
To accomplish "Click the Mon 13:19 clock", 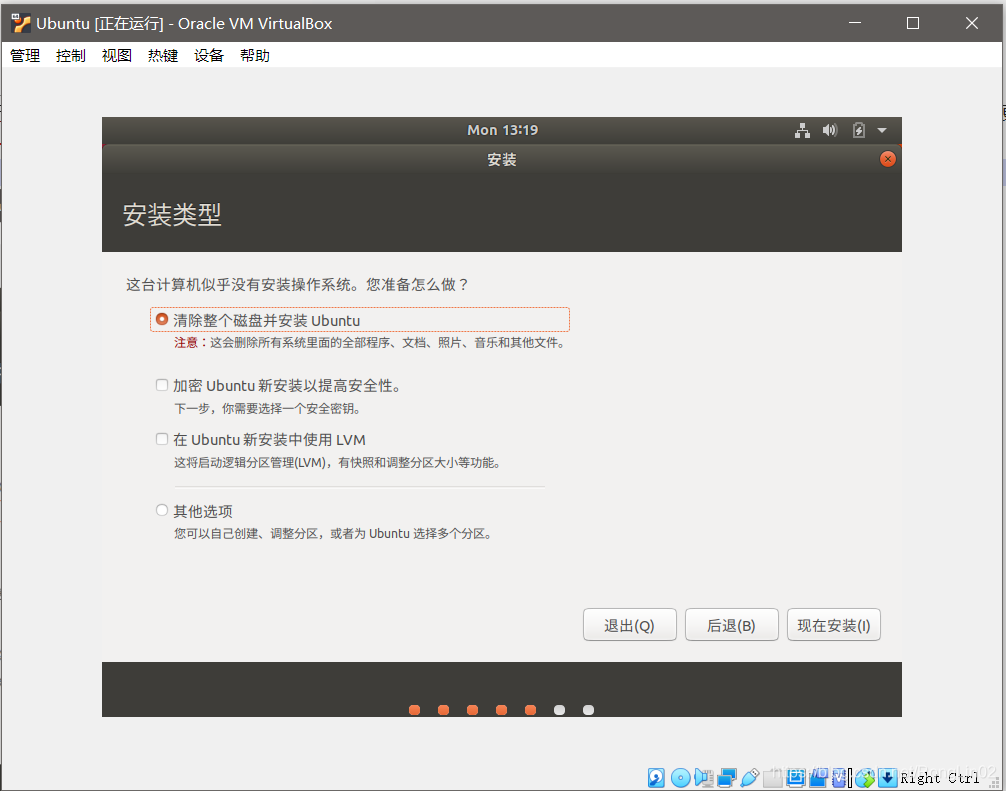I will point(502,130).
